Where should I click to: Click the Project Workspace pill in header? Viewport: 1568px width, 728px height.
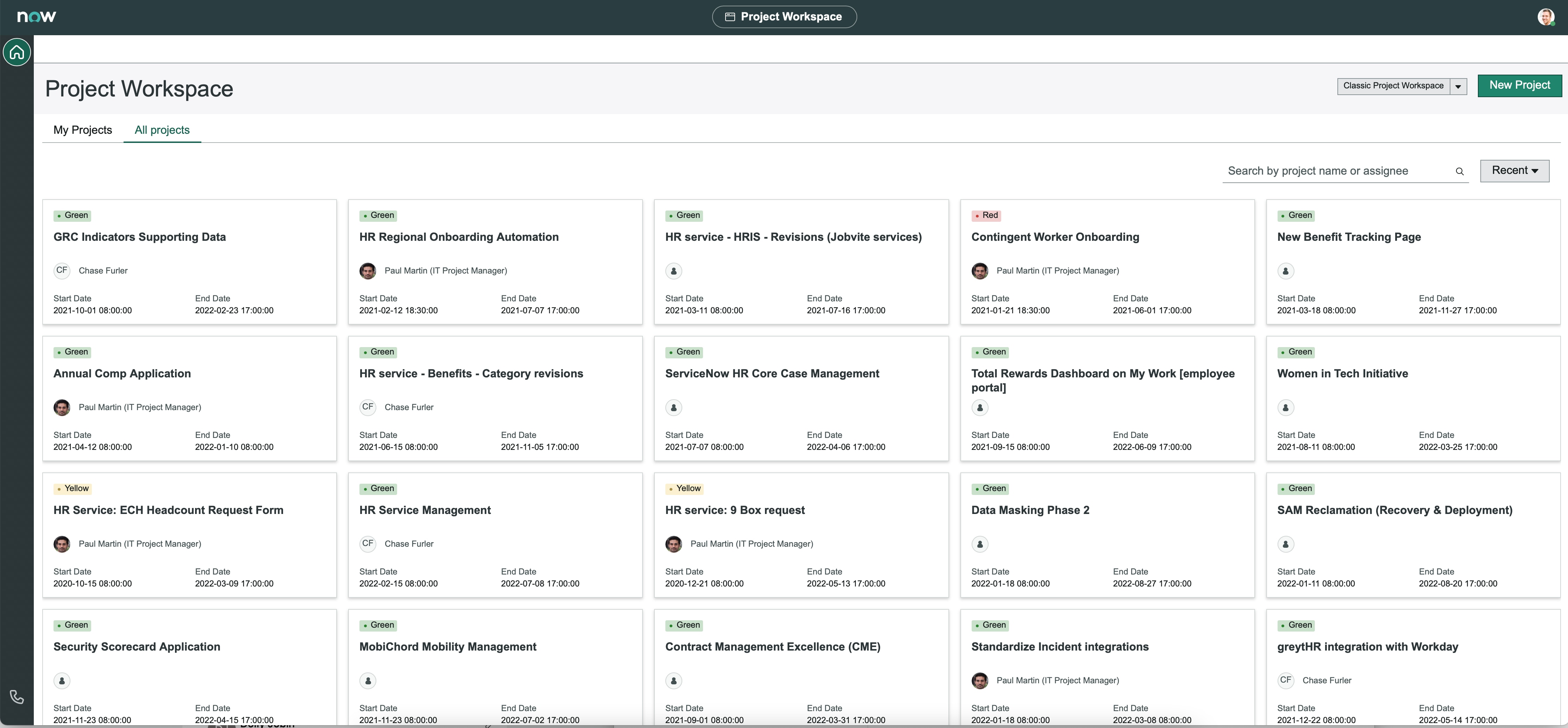(x=784, y=17)
